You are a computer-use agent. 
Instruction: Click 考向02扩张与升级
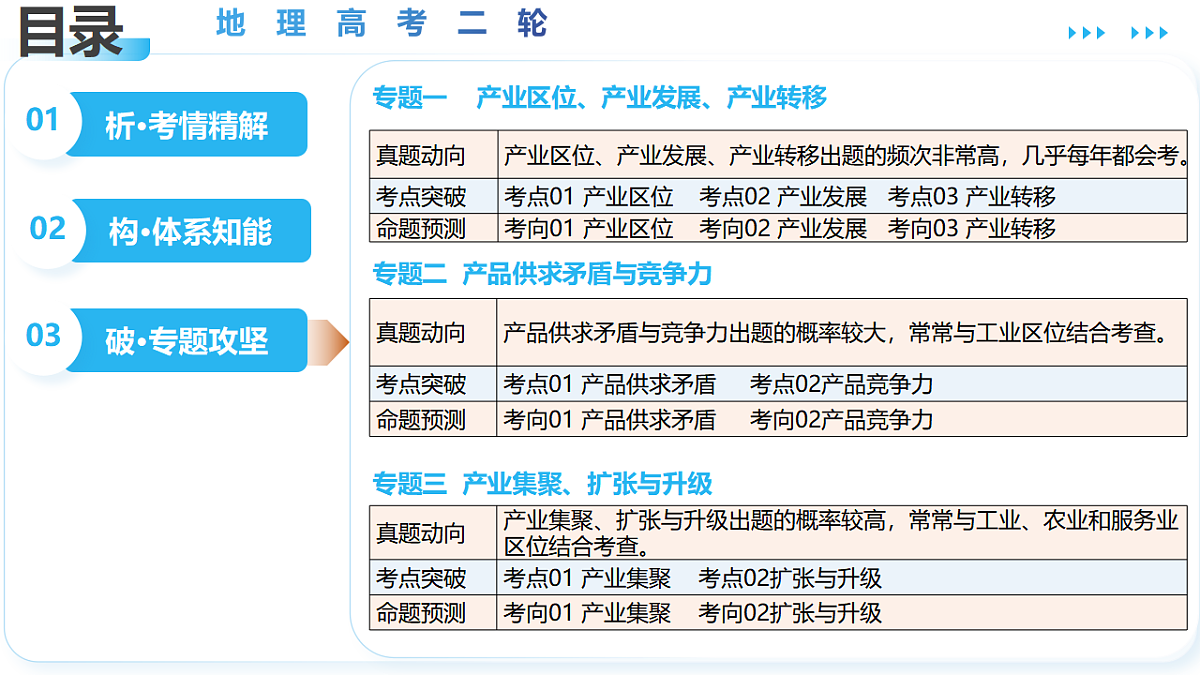(x=790, y=612)
